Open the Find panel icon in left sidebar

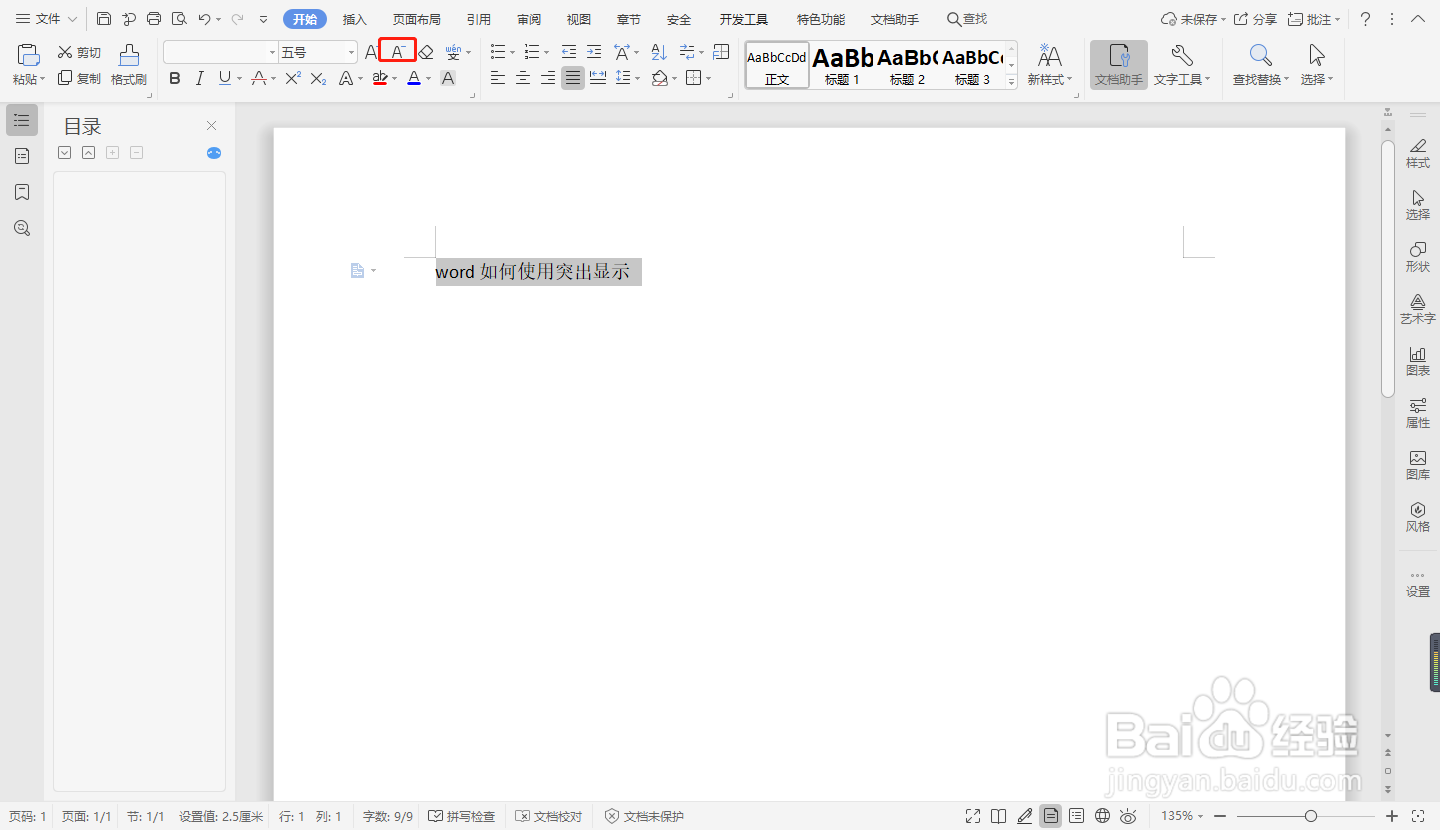tap(22, 228)
